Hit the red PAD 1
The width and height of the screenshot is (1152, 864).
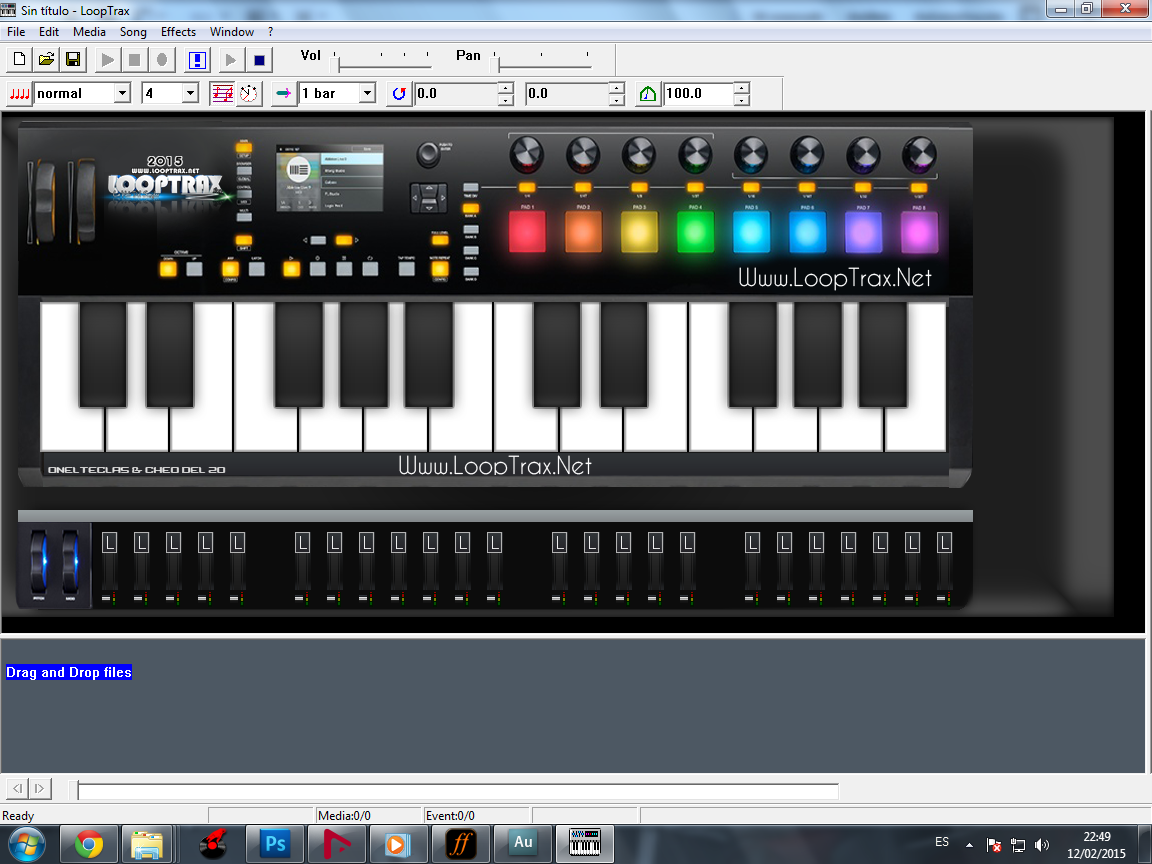(528, 231)
